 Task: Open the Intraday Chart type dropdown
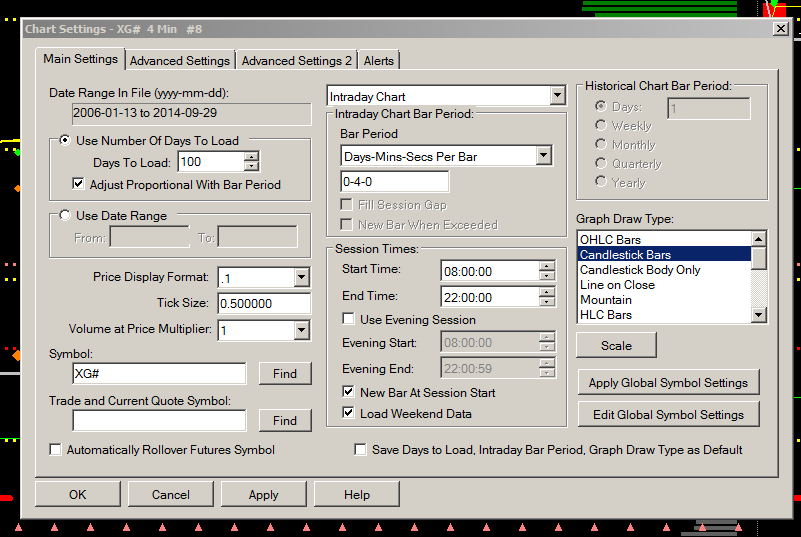pyautogui.click(x=557, y=95)
